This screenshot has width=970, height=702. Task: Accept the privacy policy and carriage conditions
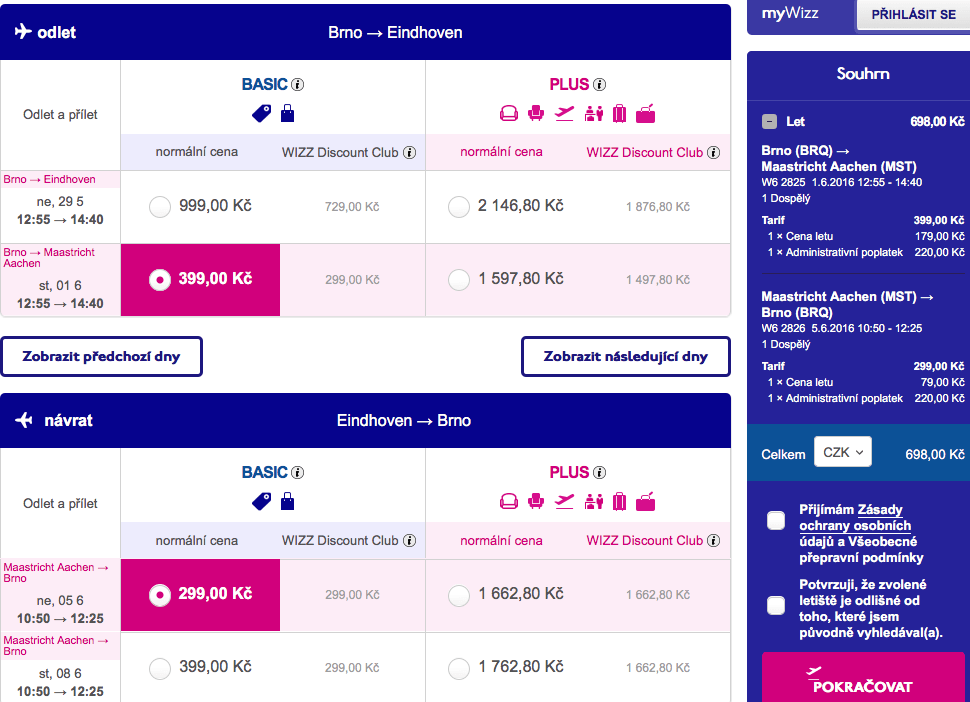(x=776, y=520)
